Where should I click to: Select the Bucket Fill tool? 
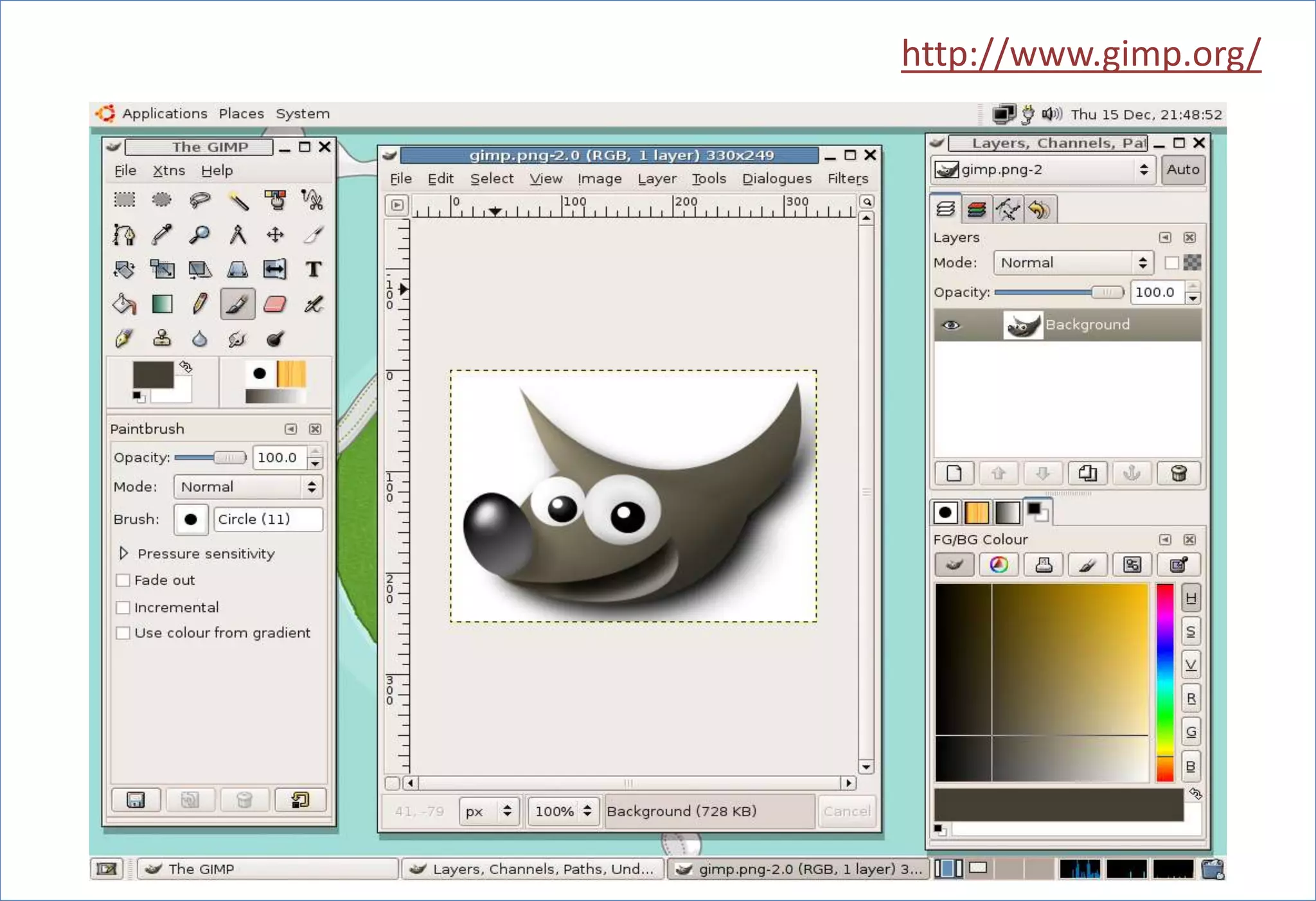coord(124,304)
